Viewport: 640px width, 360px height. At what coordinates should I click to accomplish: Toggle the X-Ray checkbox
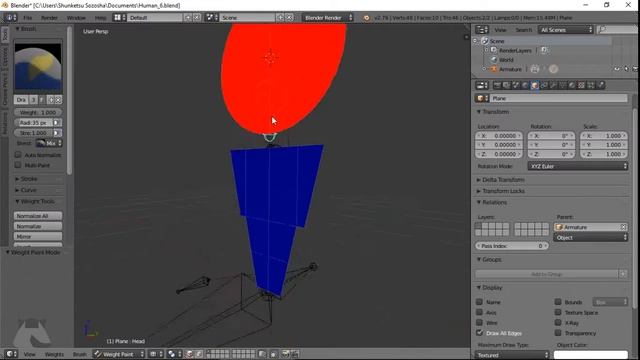tap(558, 322)
